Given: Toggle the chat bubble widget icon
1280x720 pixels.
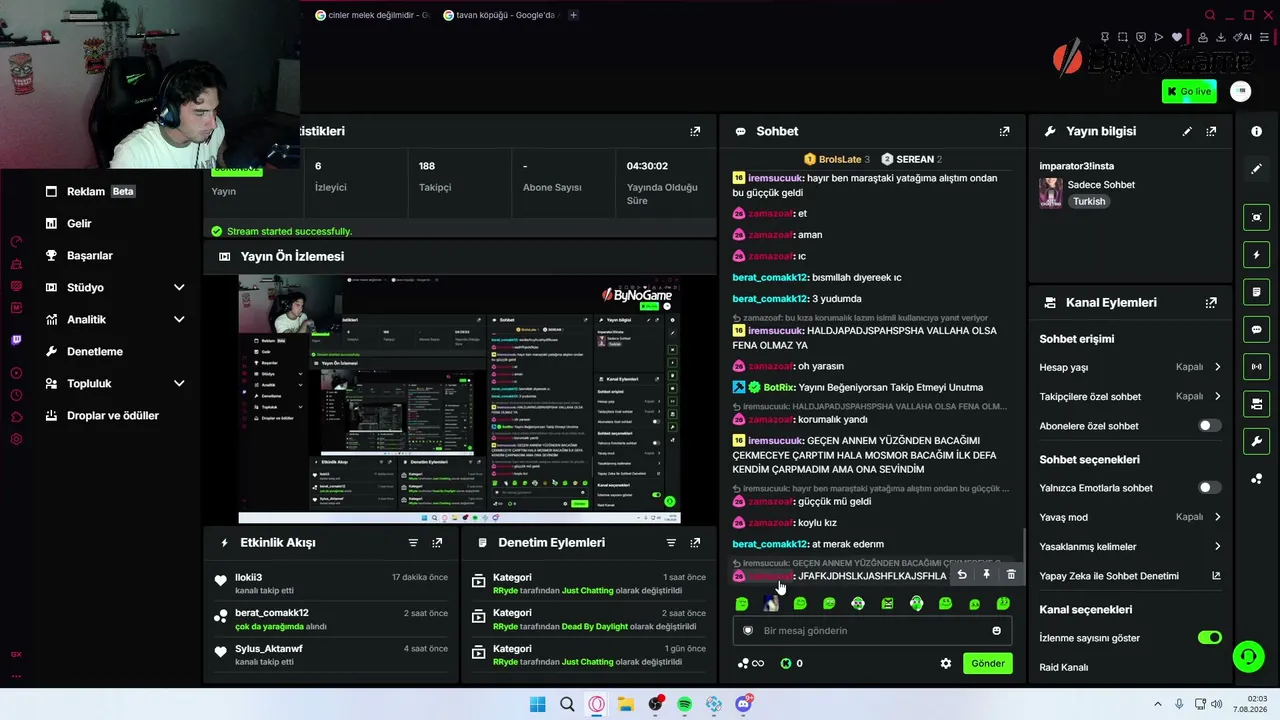Looking at the screenshot, I should coord(1257,329).
